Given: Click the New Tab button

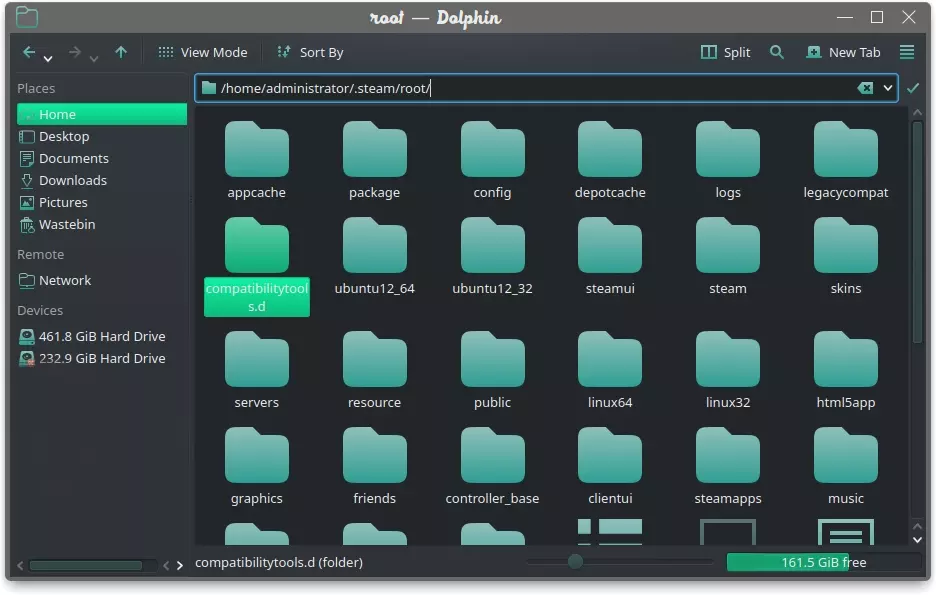Looking at the screenshot, I should 843,52.
